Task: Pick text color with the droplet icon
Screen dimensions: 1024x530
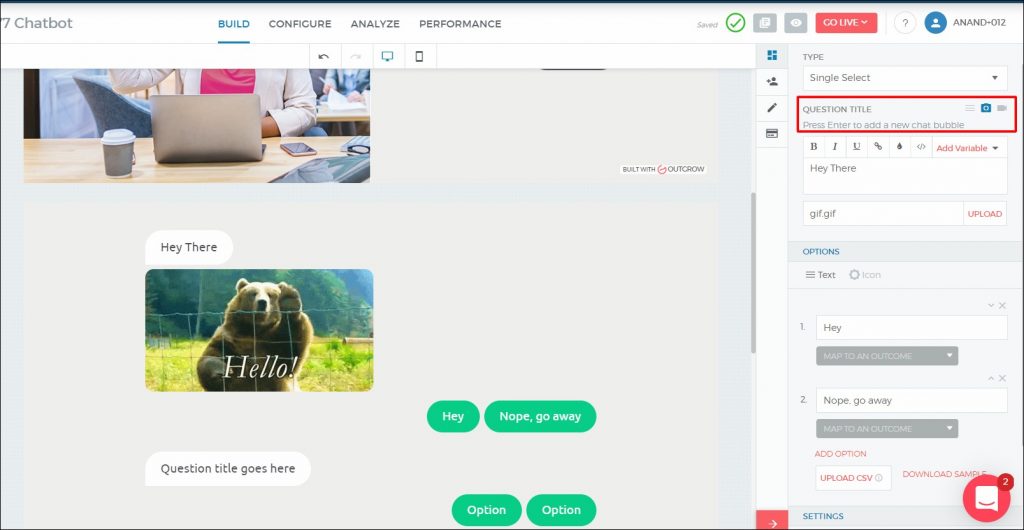Action: (x=899, y=147)
